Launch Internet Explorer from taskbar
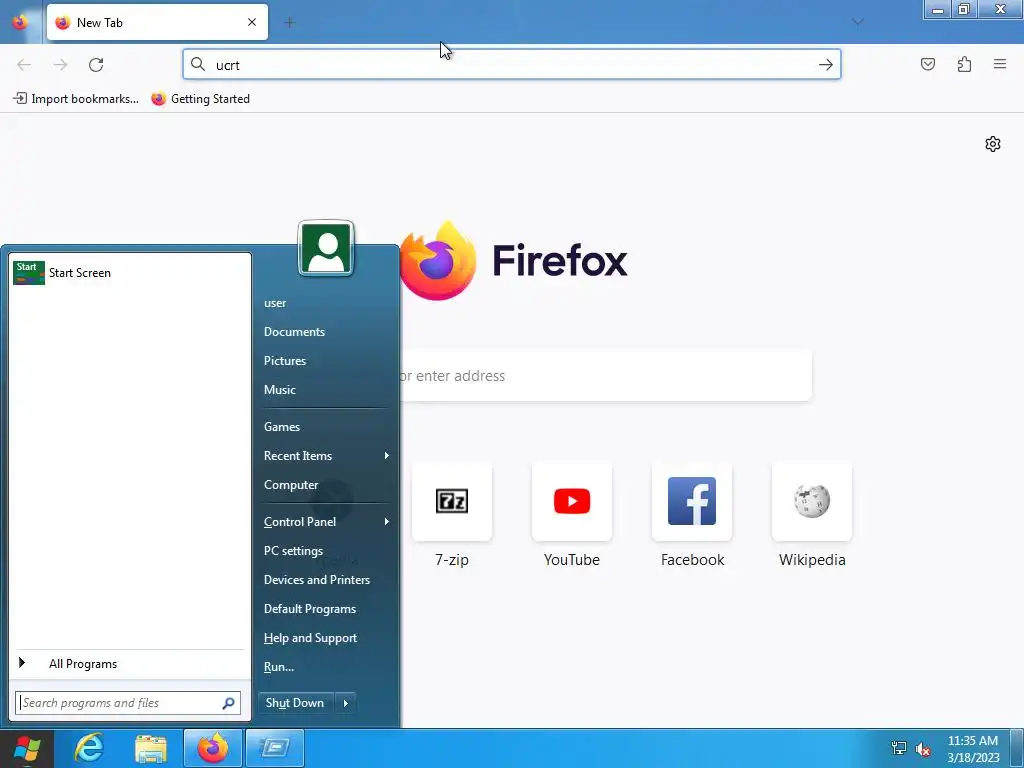The image size is (1024, 768). [89, 748]
